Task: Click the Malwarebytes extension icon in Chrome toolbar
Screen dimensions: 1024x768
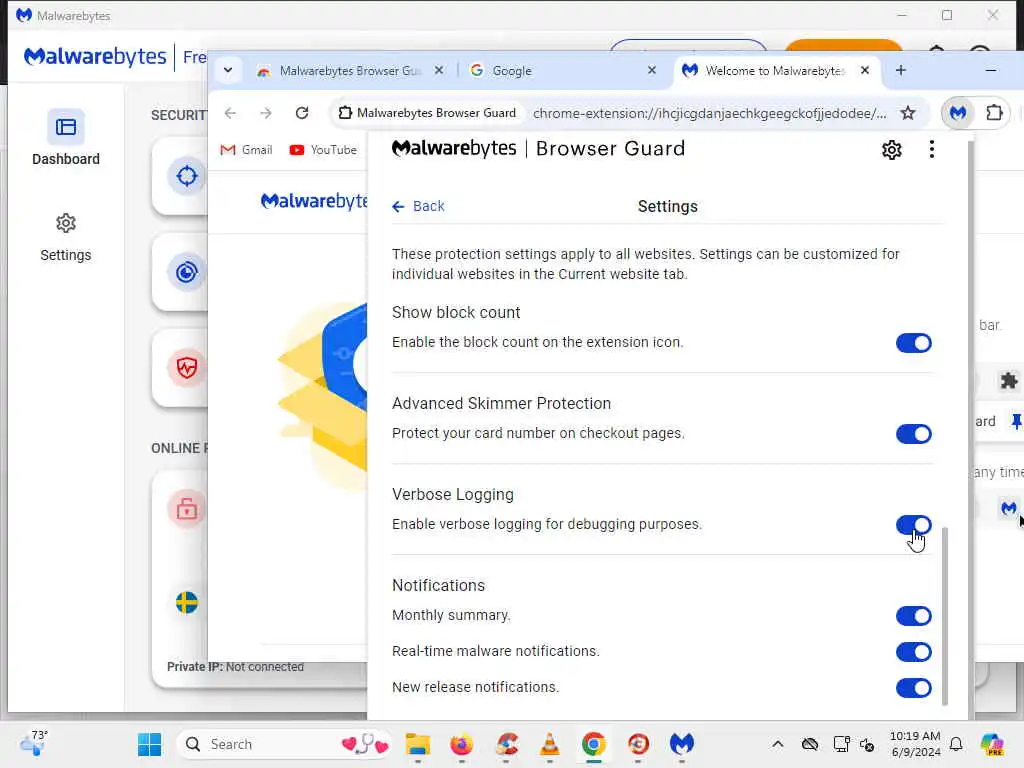Action: (958, 113)
